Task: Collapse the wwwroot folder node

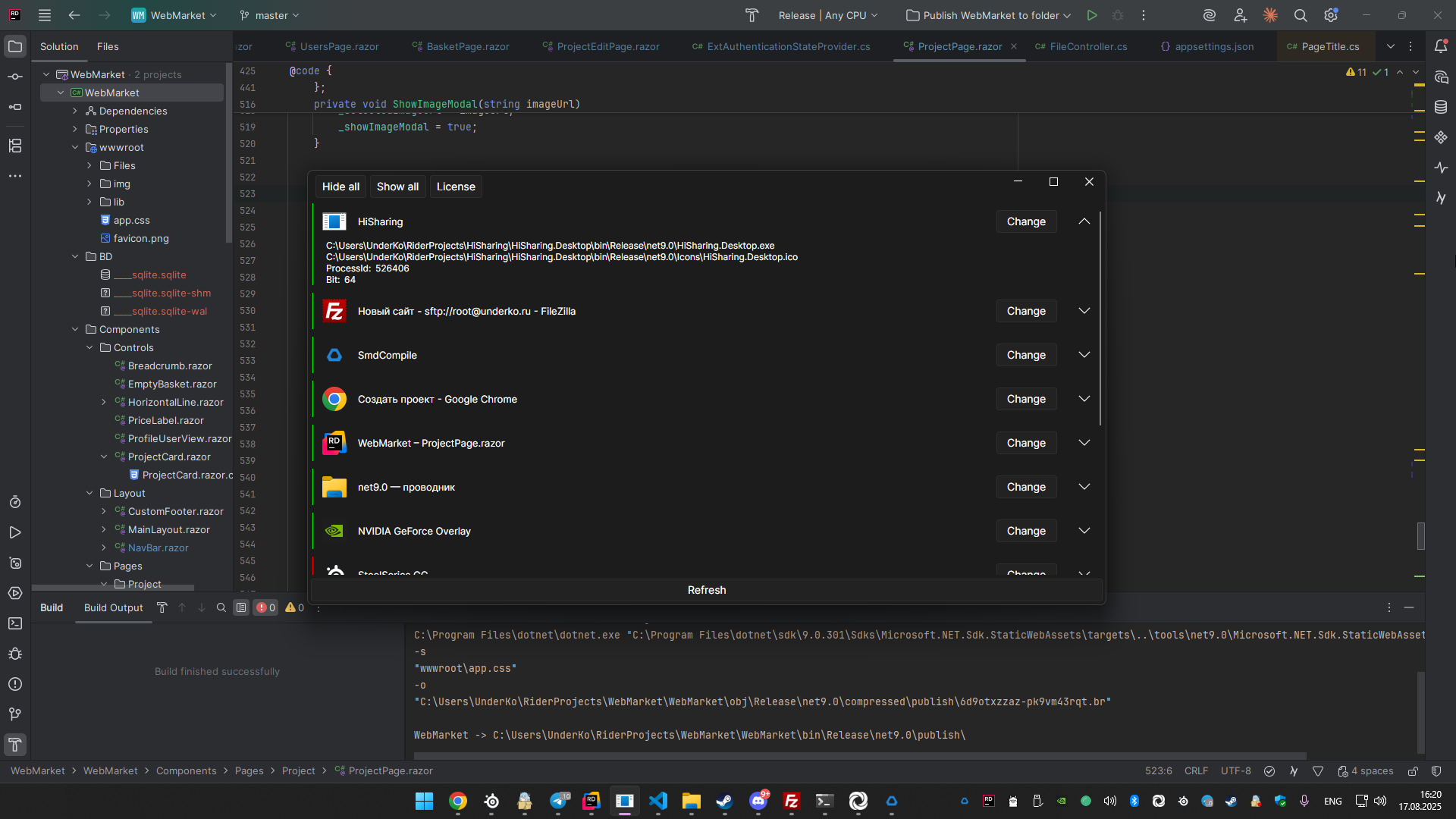Action: pyautogui.click(x=75, y=147)
